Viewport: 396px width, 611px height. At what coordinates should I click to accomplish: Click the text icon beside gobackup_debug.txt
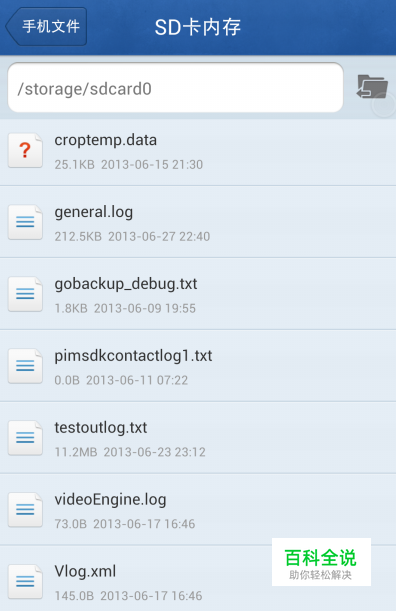click(25, 294)
